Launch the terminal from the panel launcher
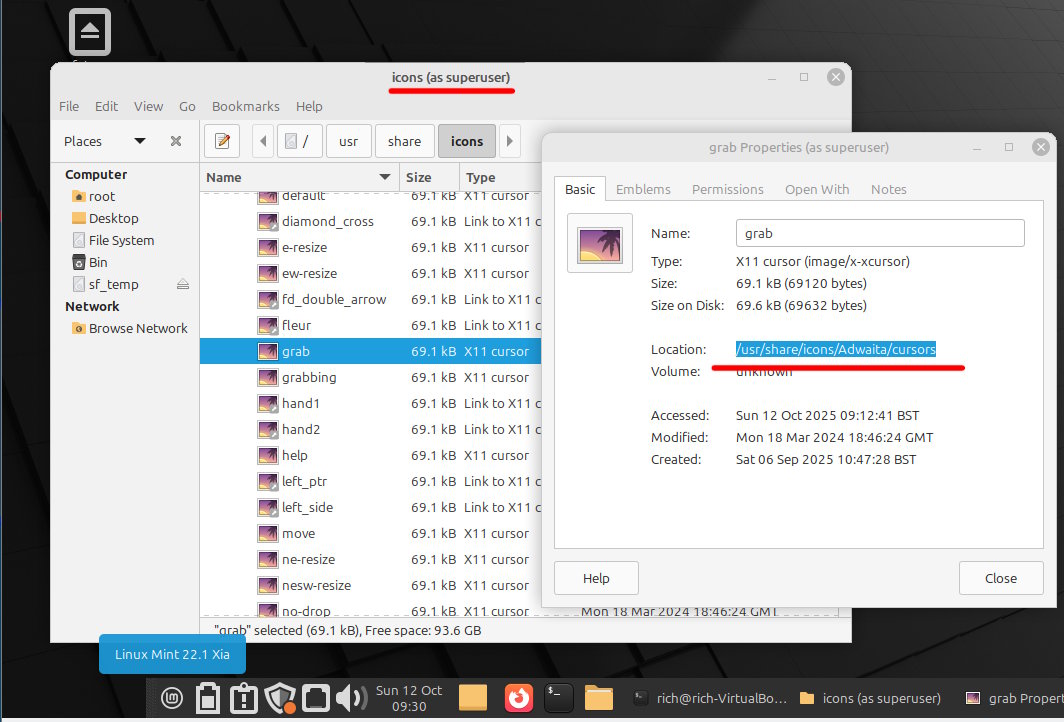Image resolution: width=1064 pixels, height=722 pixels. tap(558, 698)
